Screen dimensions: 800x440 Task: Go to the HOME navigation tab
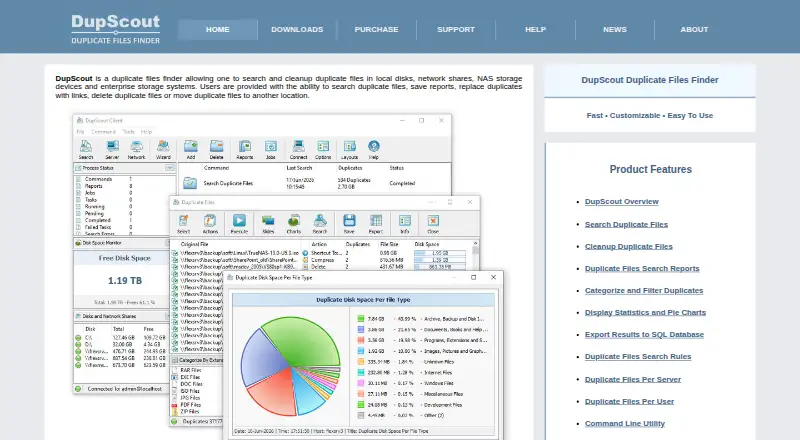(x=217, y=30)
